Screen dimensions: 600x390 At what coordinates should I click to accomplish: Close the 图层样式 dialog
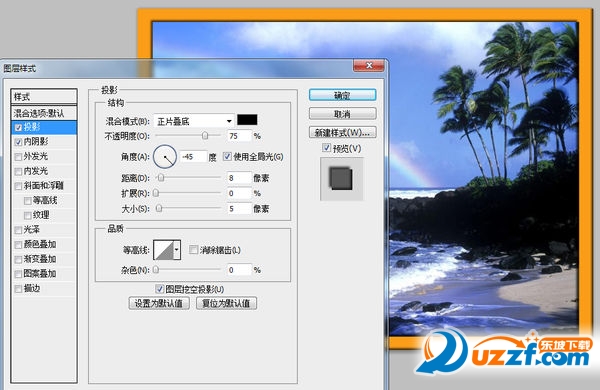[368, 65]
